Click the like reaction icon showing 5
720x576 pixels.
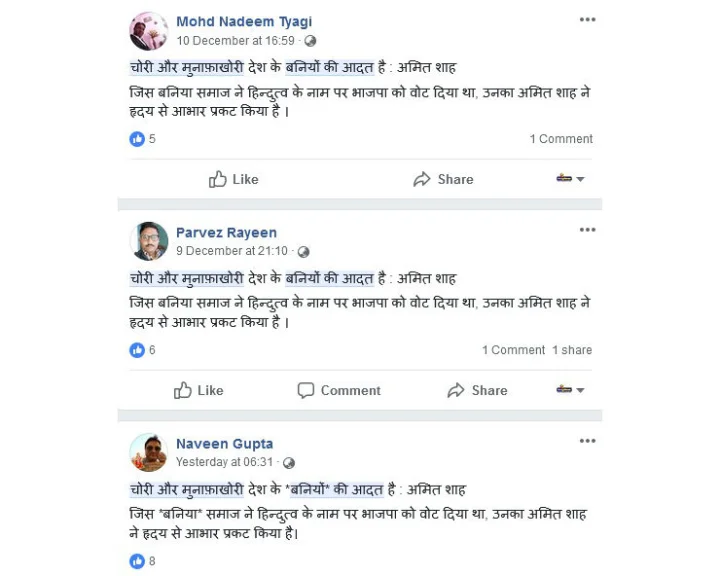[x=137, y=139]
